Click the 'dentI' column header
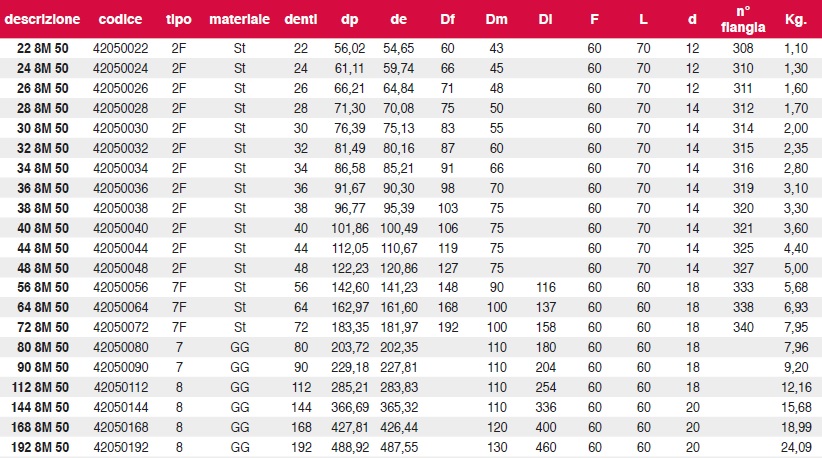The height and width of the screenshot is (458, 822). pyautogui.click(x=301, y=19)
